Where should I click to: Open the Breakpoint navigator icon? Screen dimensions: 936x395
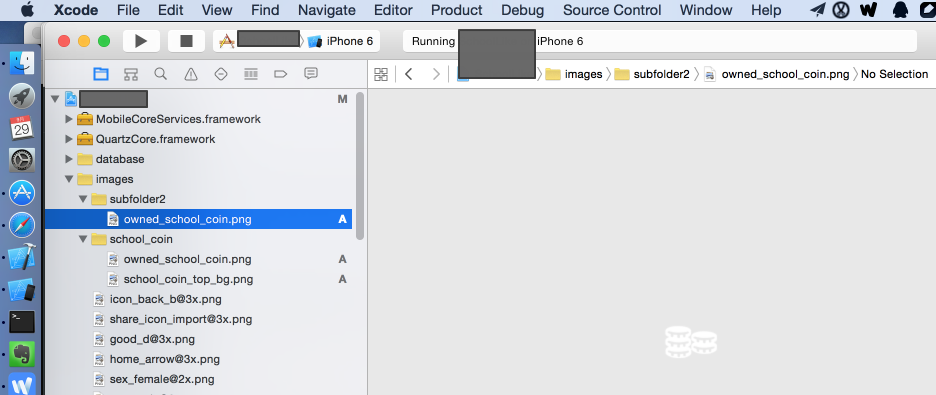pos(281,74)
